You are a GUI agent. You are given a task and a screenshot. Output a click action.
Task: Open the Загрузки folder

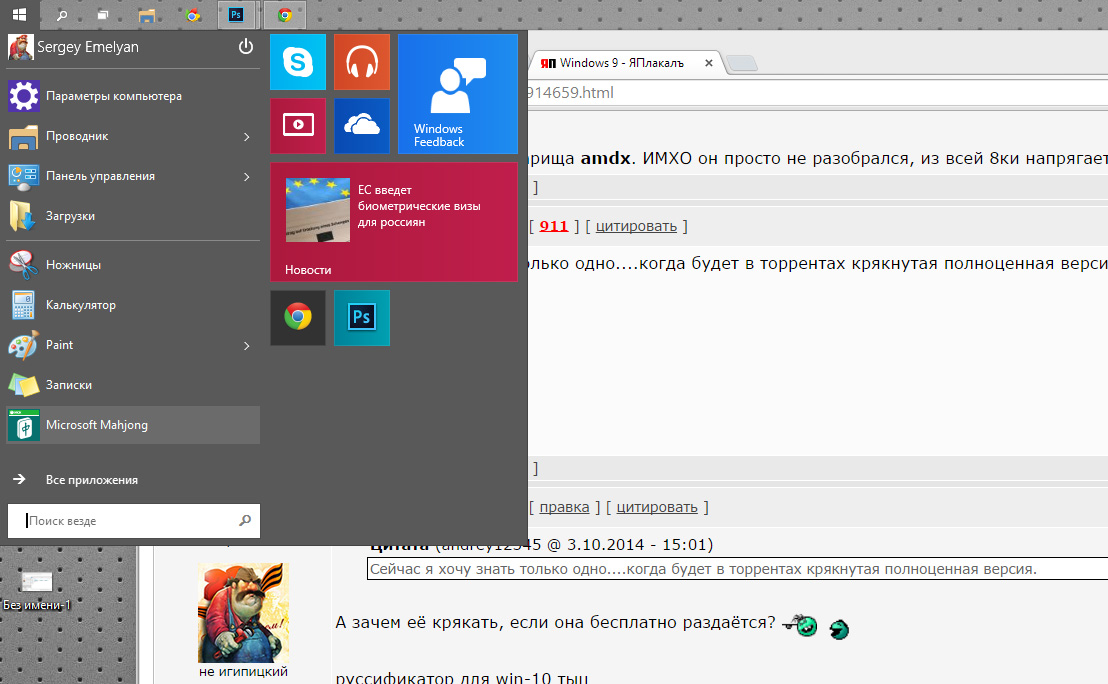click(x=133, y=216)
